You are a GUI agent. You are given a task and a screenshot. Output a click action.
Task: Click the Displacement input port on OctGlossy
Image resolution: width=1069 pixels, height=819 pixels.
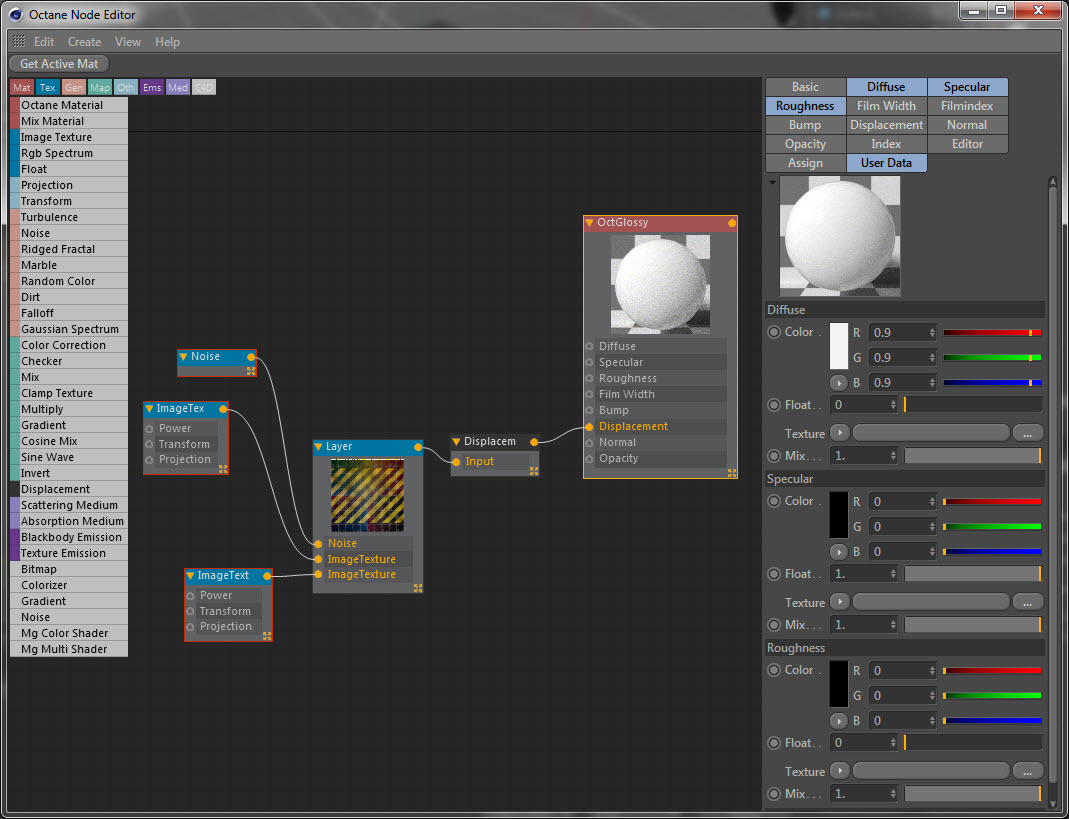pos(590,427)
